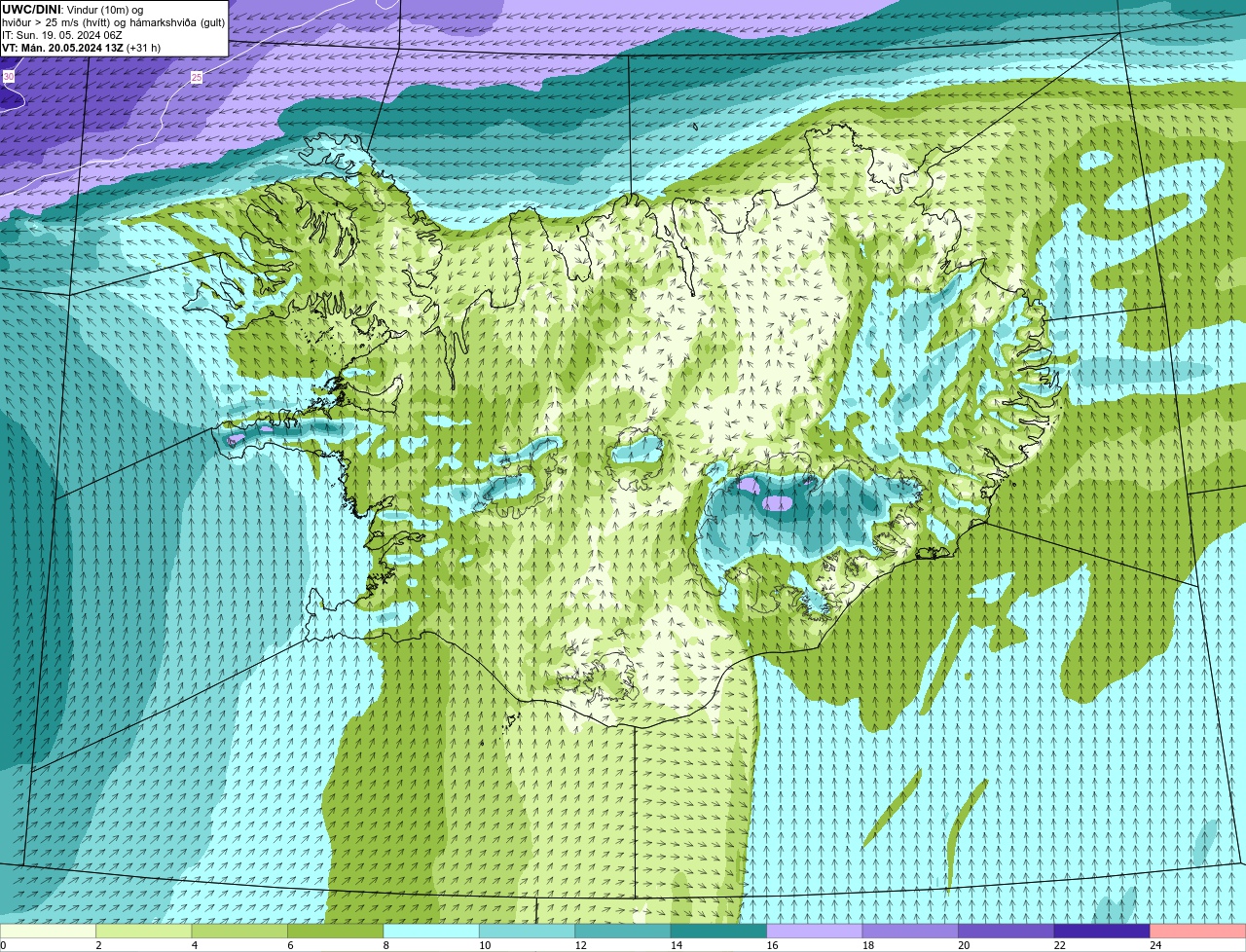Screen dimensions: 1246x952
Task: Click the green 4–6 m/s legend swatch
Action: point(240,932)
